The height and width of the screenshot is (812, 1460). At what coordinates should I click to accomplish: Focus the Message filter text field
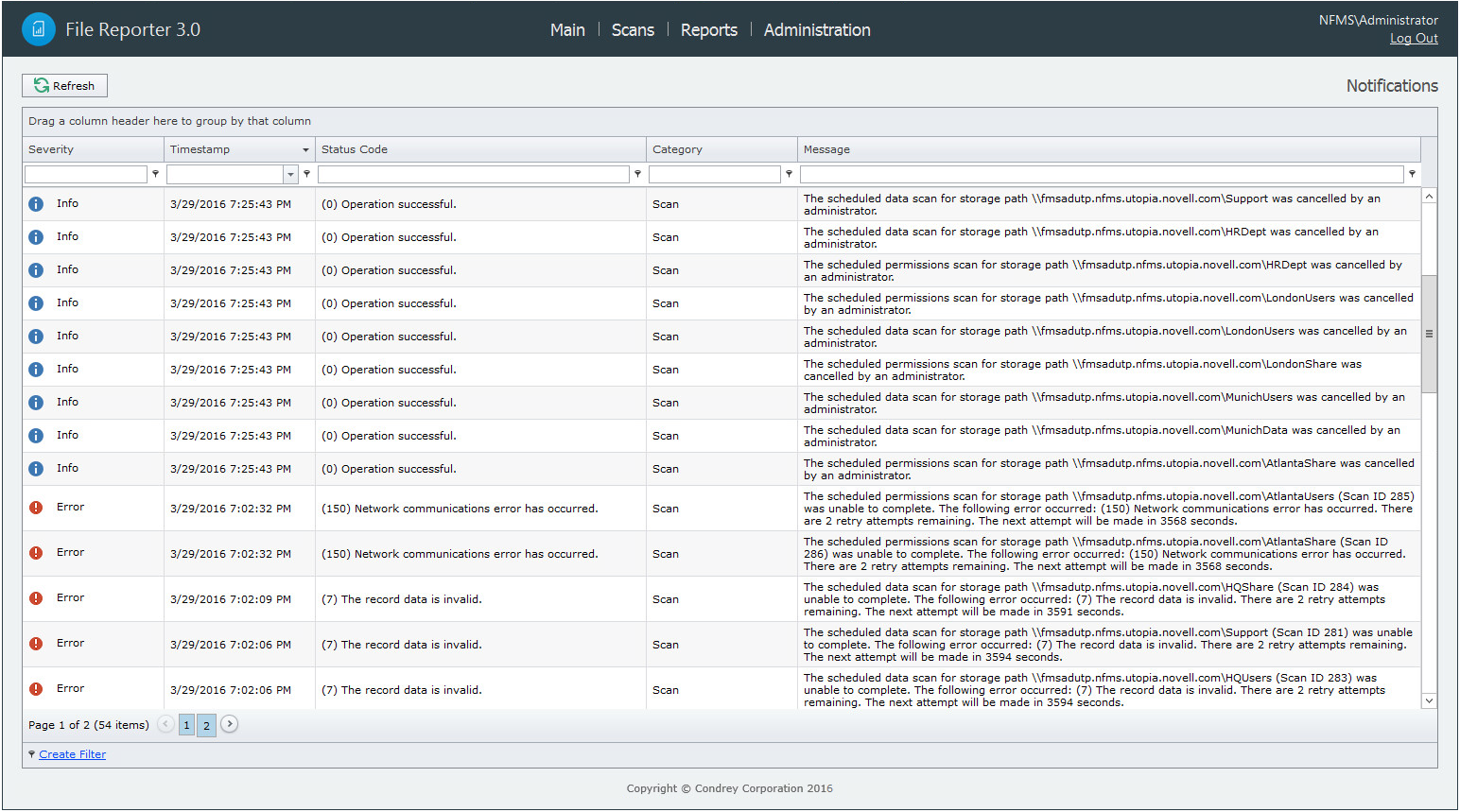coord(1101,175)
